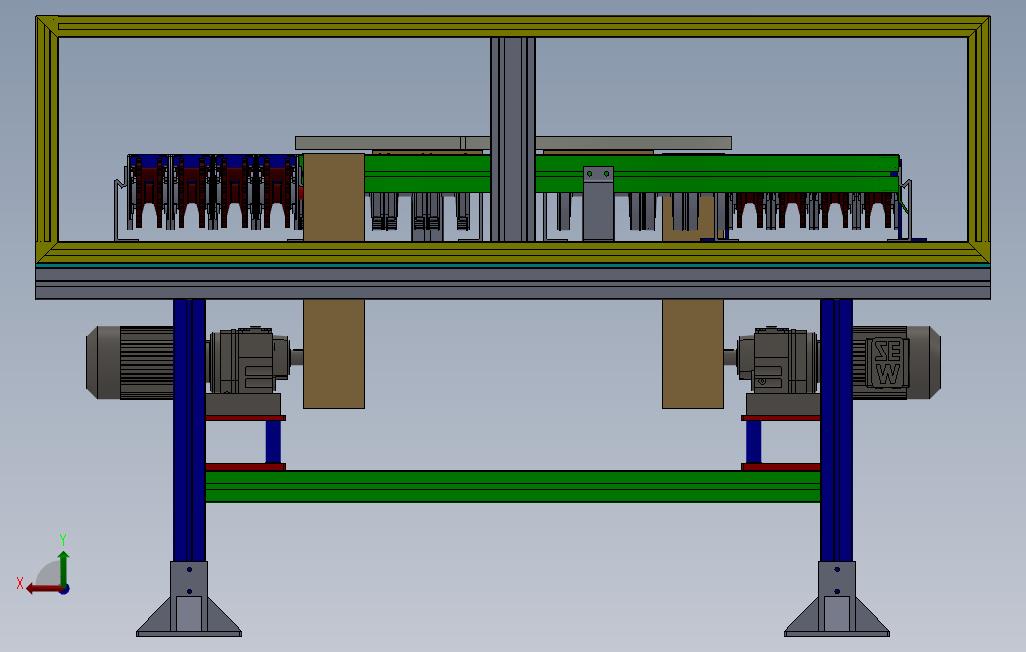Select the right gearbox housing beside the SEW motor

click(777, 361)
